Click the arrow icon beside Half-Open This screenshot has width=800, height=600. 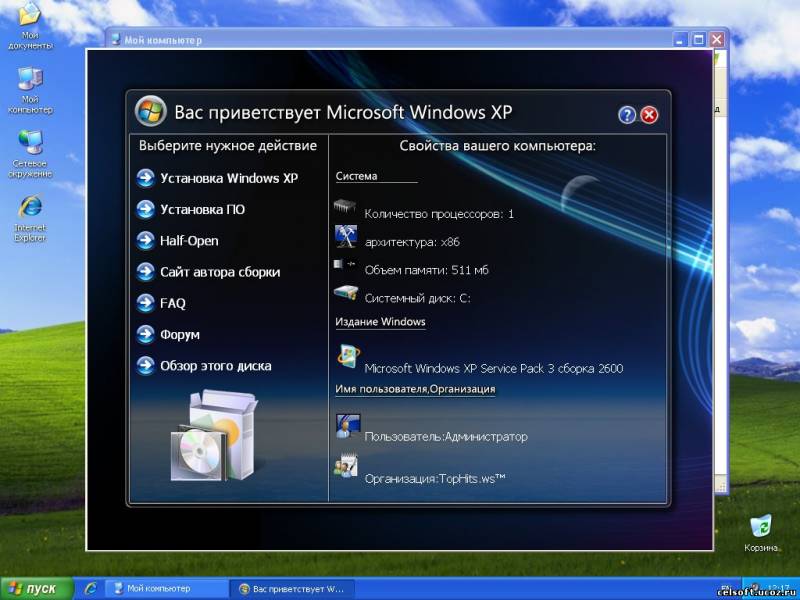145,241
